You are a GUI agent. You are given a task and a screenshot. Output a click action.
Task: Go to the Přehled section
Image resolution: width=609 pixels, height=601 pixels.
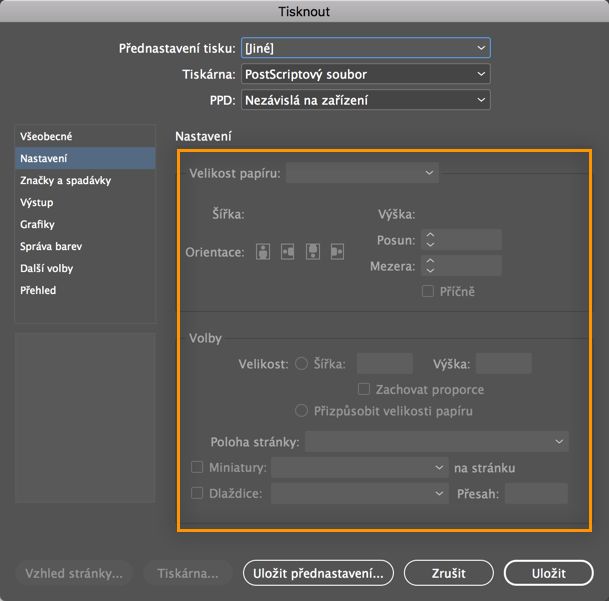38,290
